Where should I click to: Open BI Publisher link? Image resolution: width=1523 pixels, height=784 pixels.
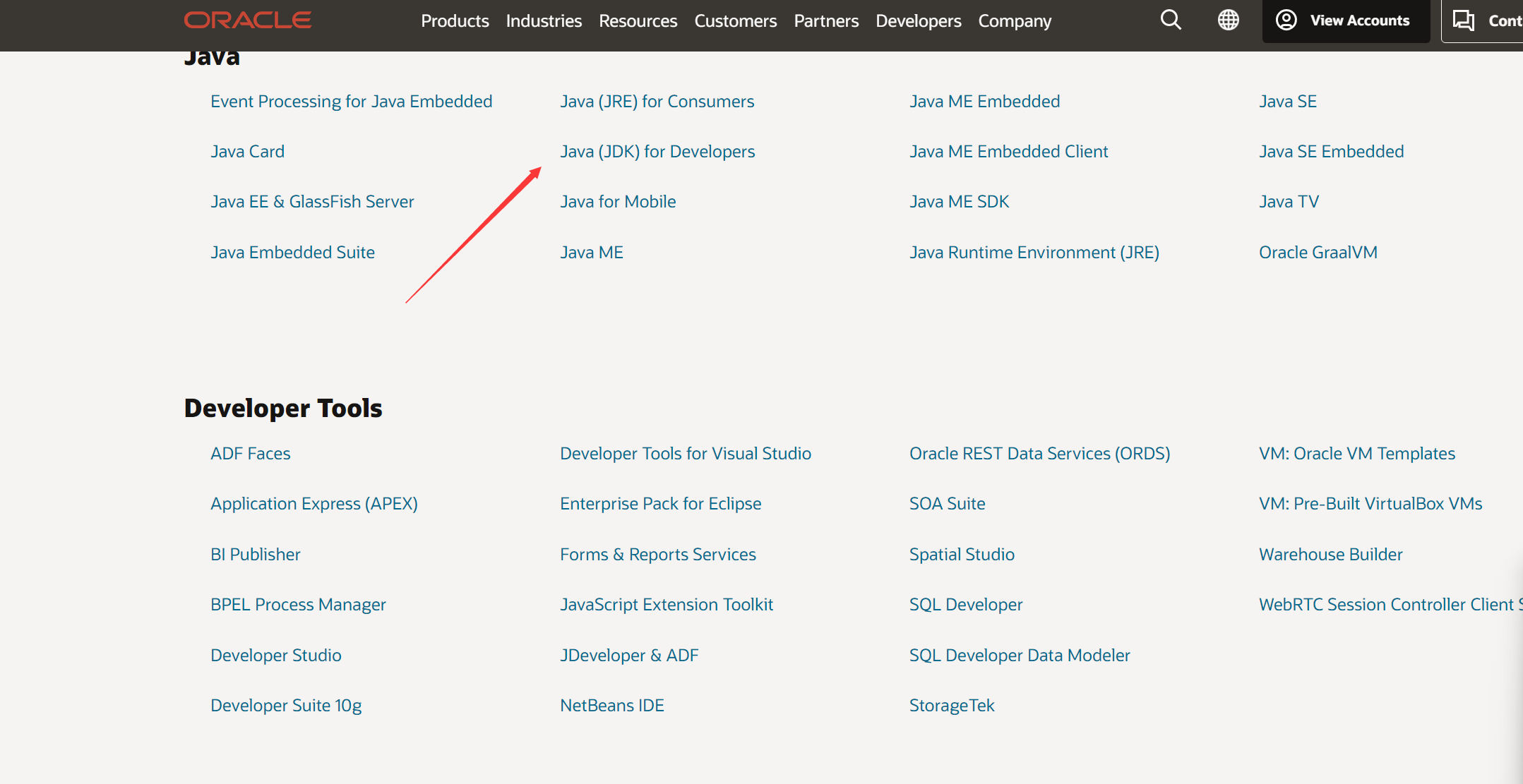[256, 555]
